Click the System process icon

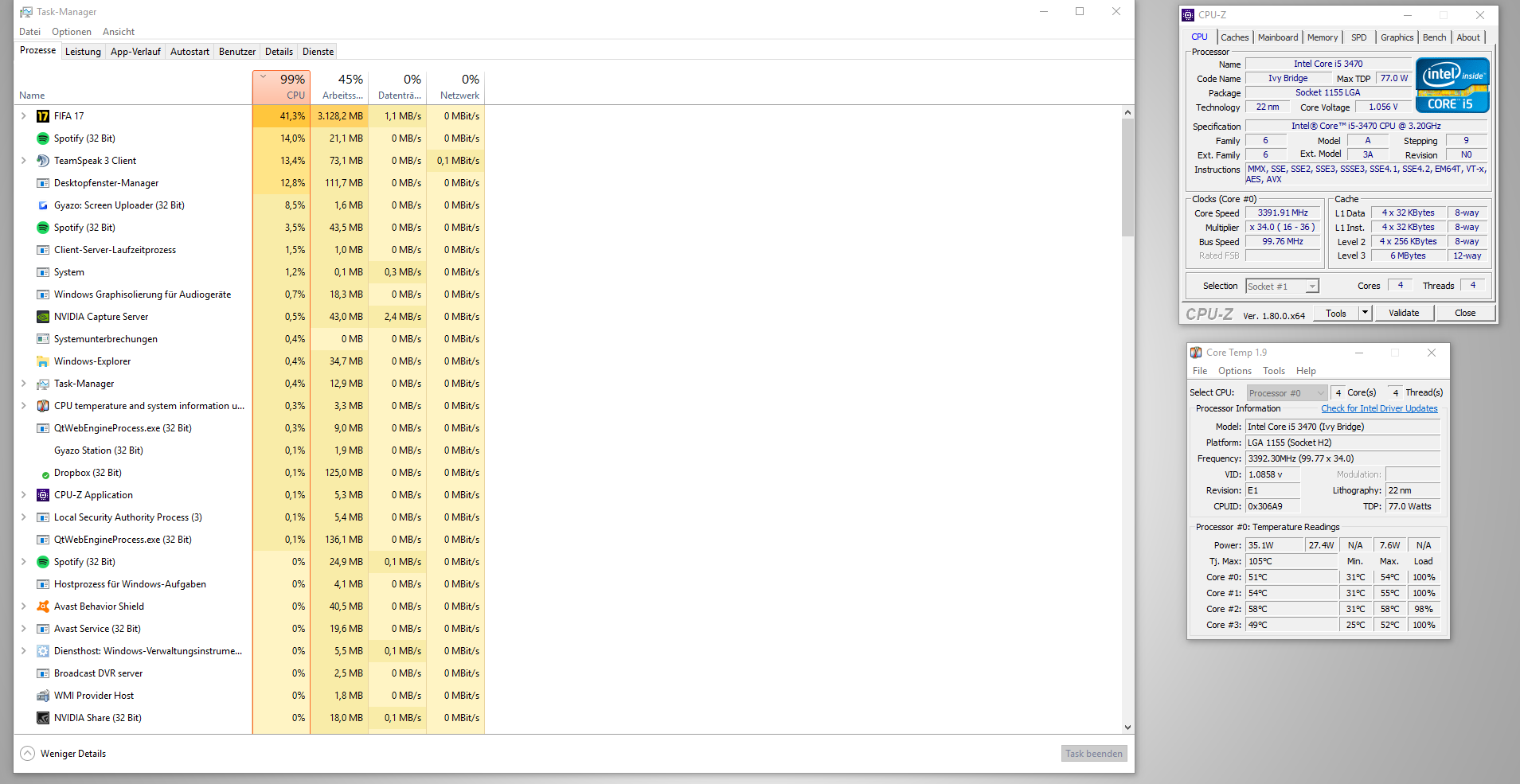tap(43, 272)
